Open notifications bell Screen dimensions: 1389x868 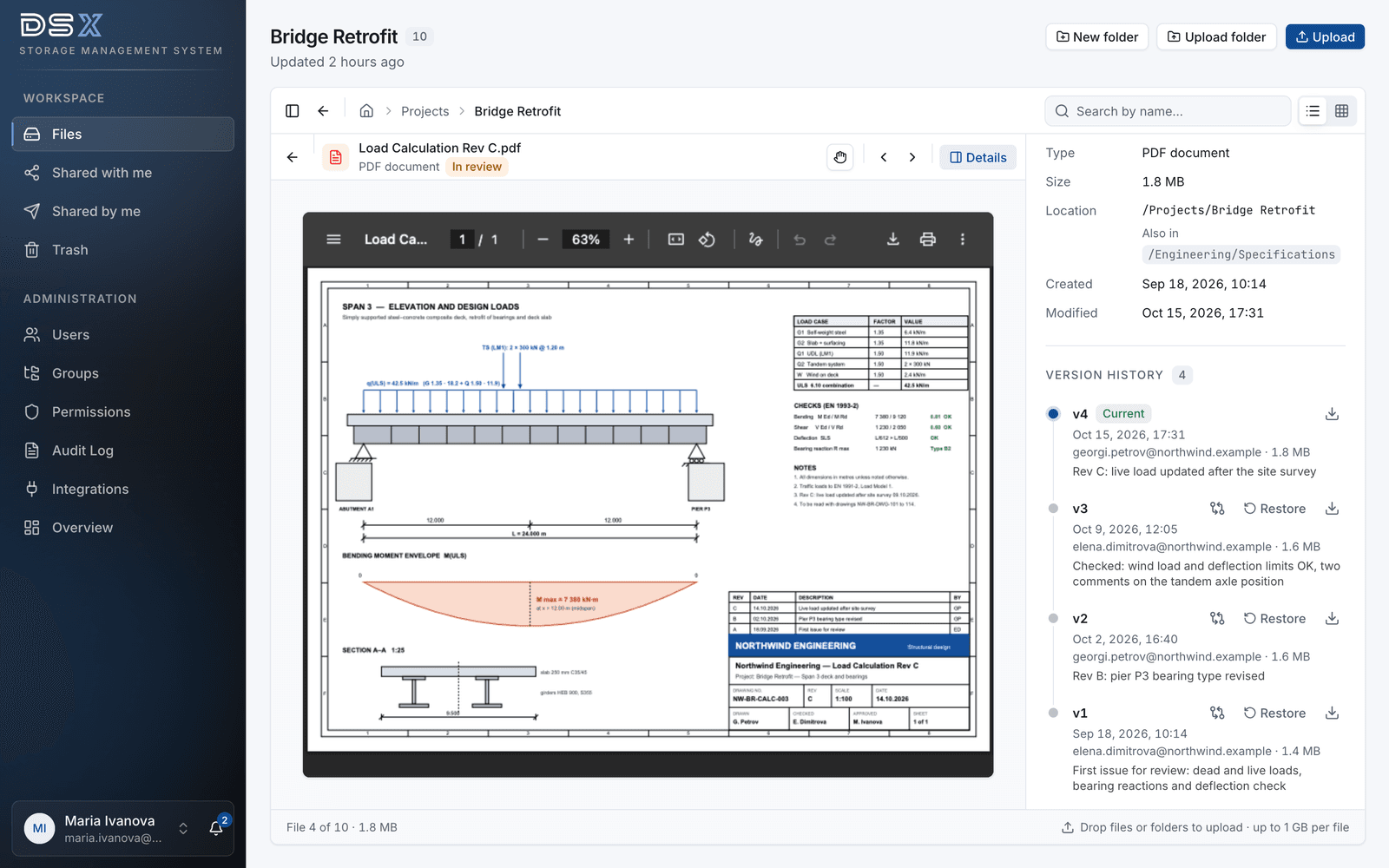click(216, 828)
